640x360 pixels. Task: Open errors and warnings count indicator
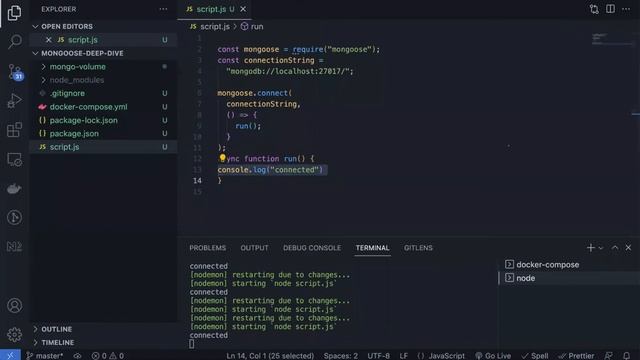108,356
